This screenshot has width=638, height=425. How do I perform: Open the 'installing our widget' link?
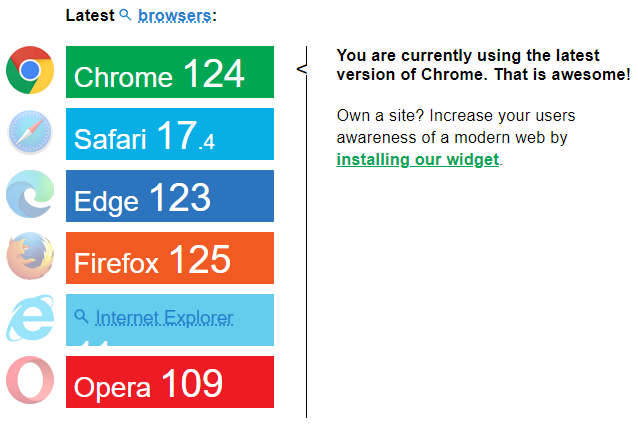pos(417,160)
